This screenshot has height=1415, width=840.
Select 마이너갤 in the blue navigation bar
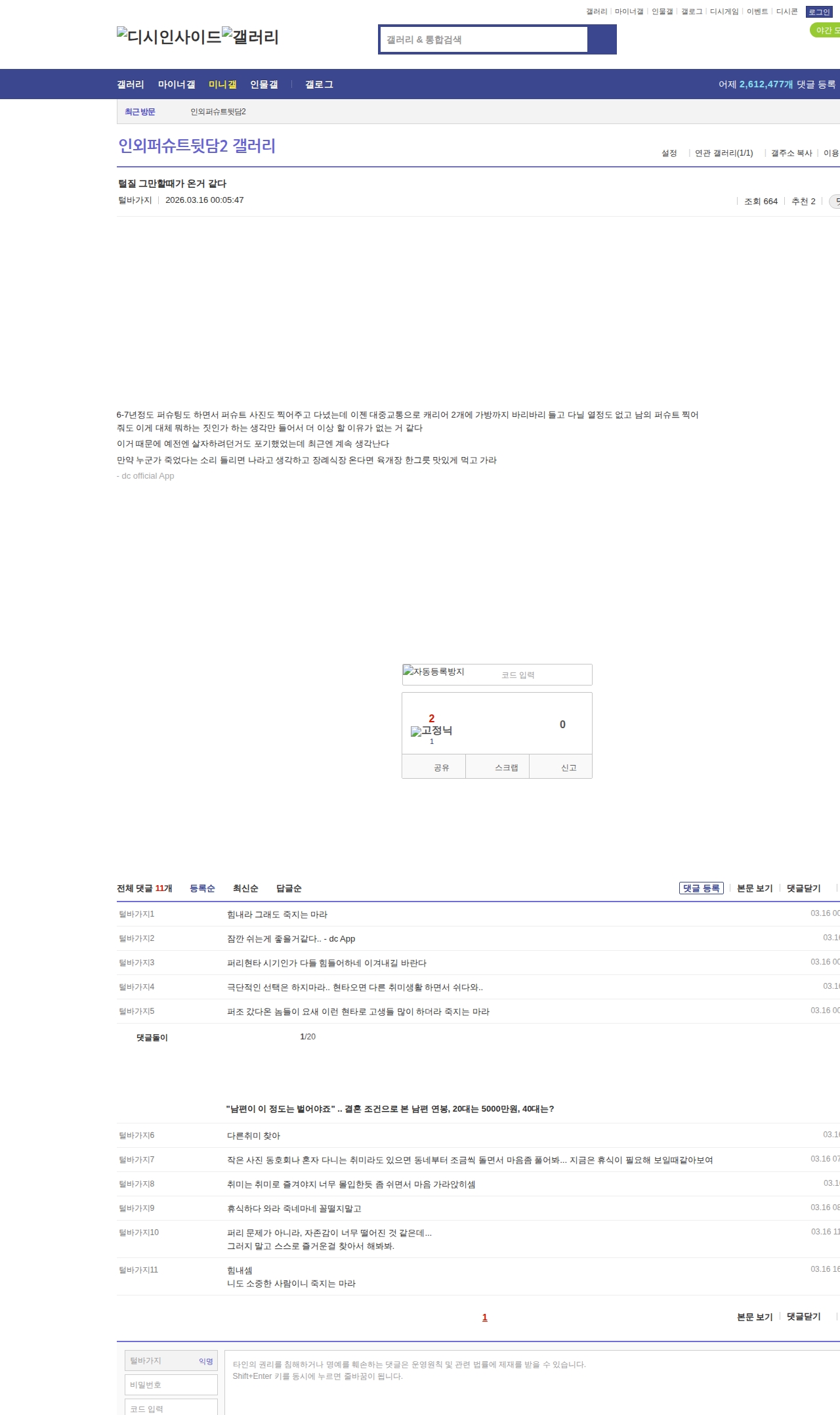coord(177,84)
